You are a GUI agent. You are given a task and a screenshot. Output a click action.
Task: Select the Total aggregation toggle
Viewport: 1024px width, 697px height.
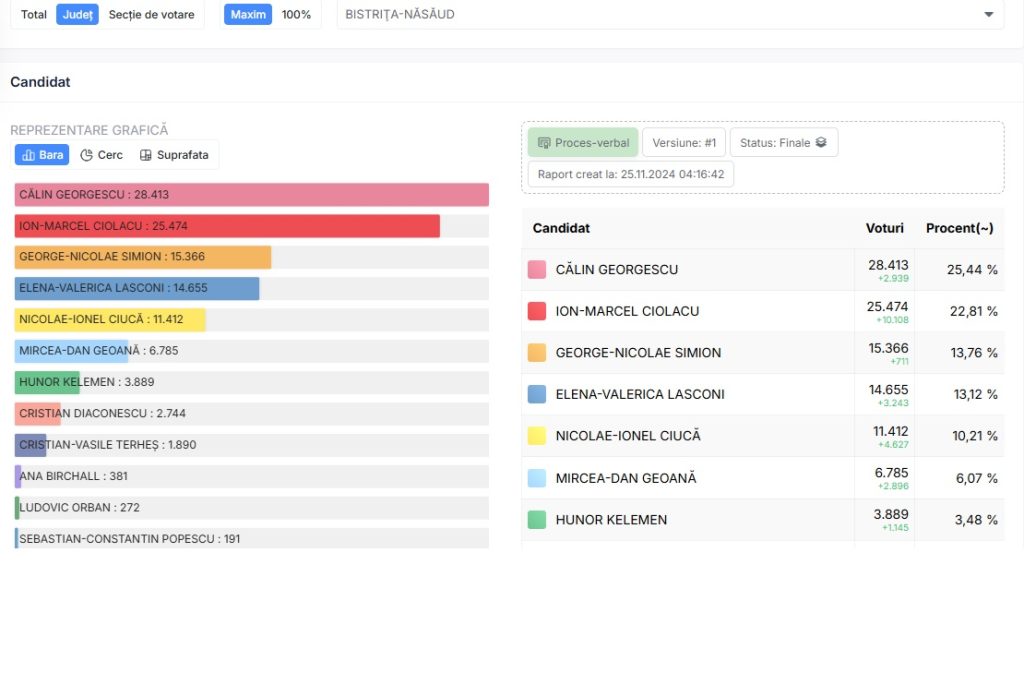pos(34,15)
